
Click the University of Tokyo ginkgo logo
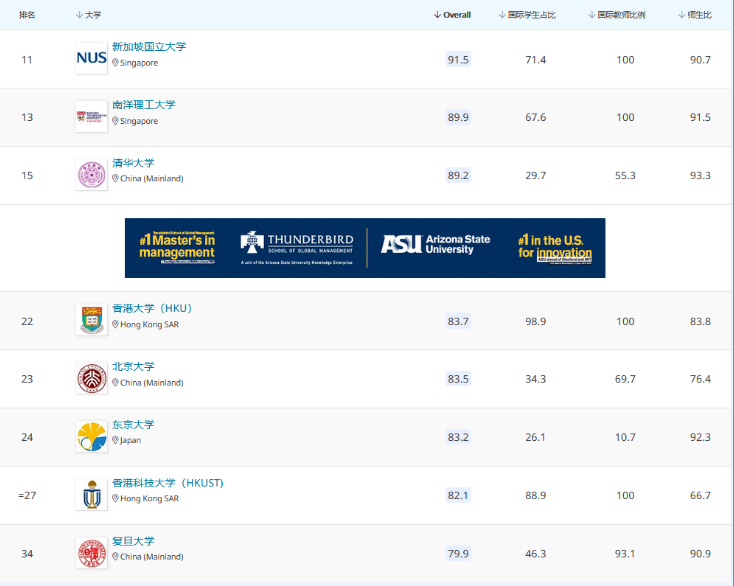[x=91, y=437]
